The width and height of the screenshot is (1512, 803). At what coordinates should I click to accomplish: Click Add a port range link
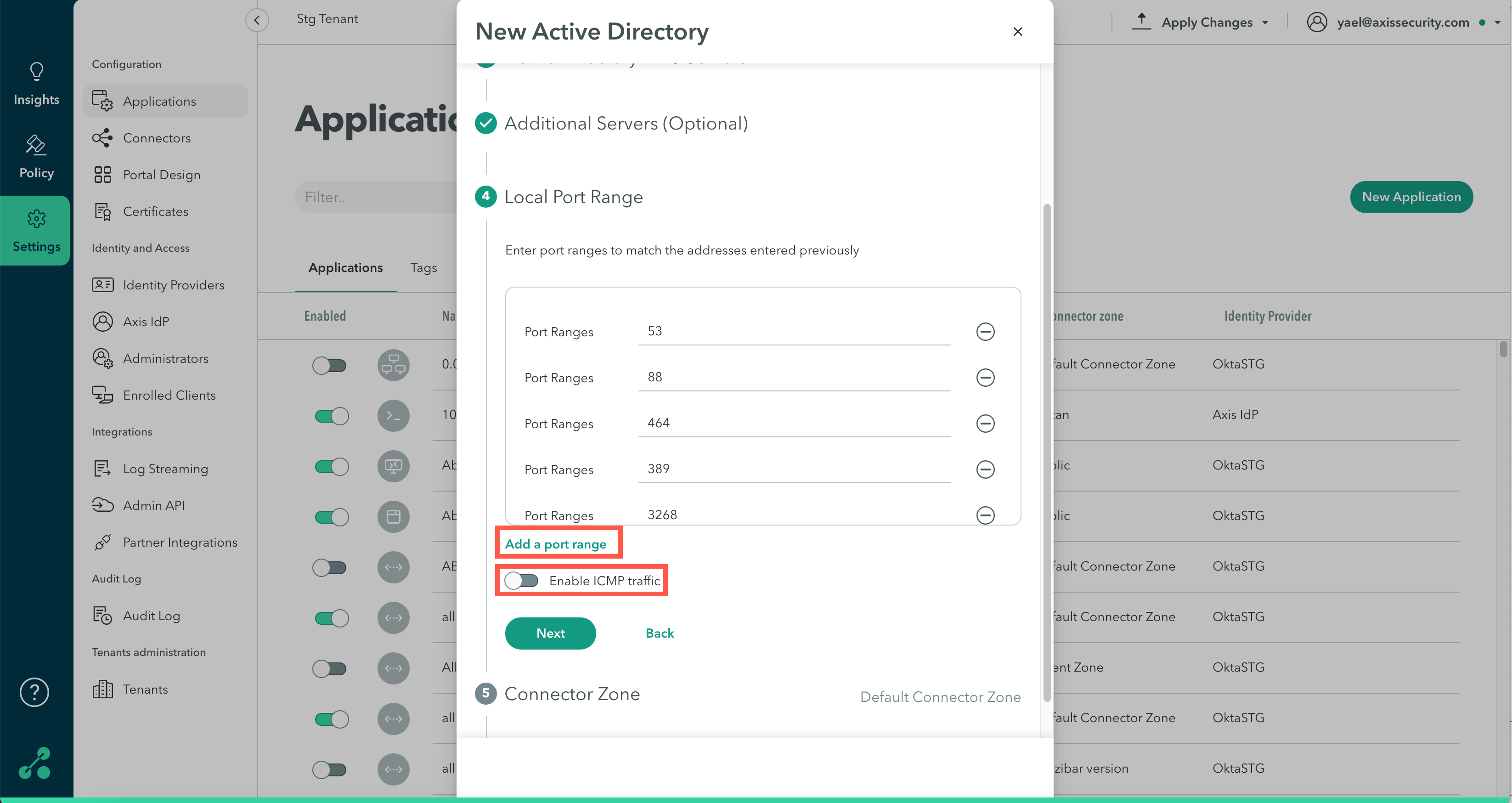555,543
